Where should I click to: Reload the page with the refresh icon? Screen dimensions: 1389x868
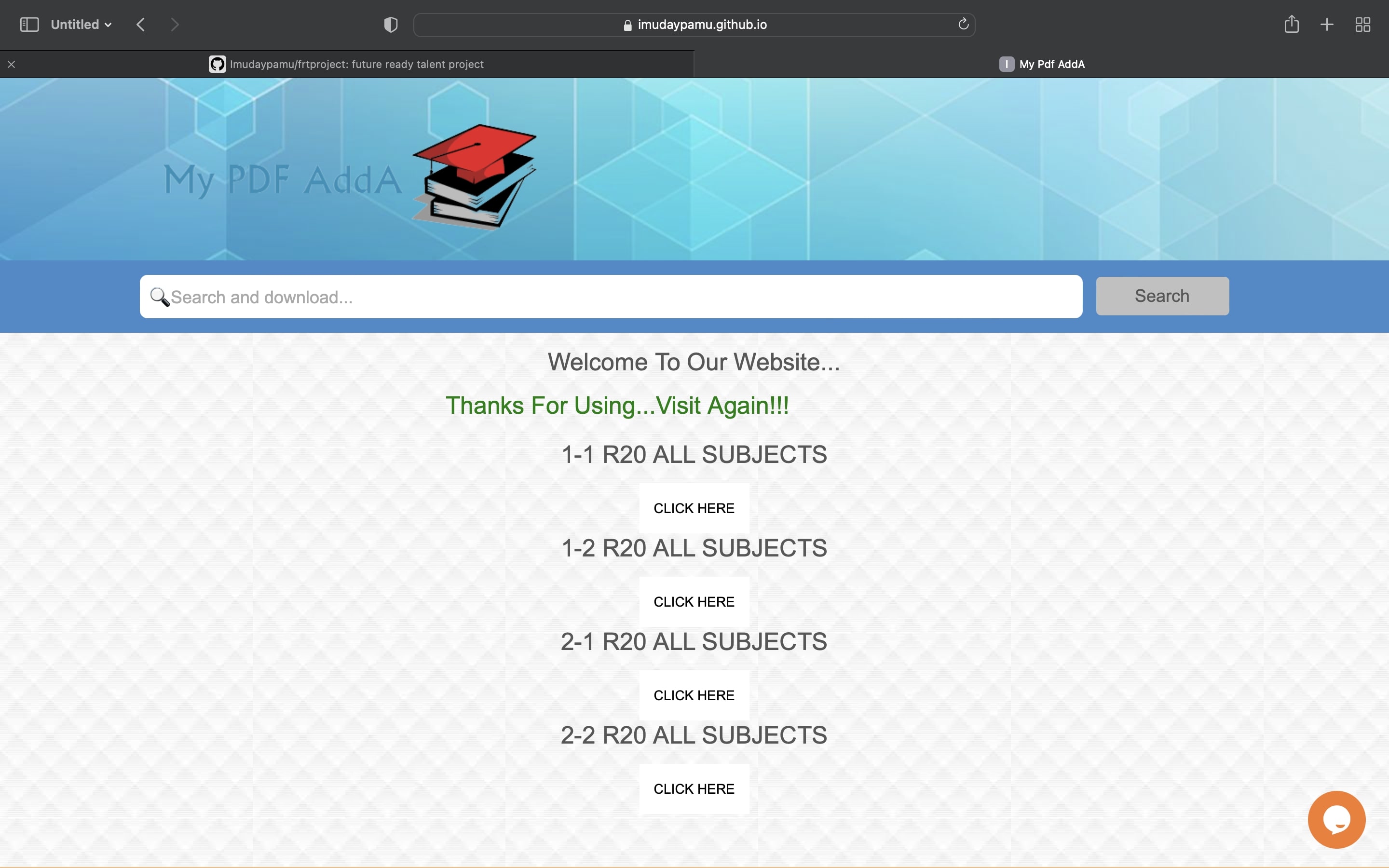pos(963,24)
